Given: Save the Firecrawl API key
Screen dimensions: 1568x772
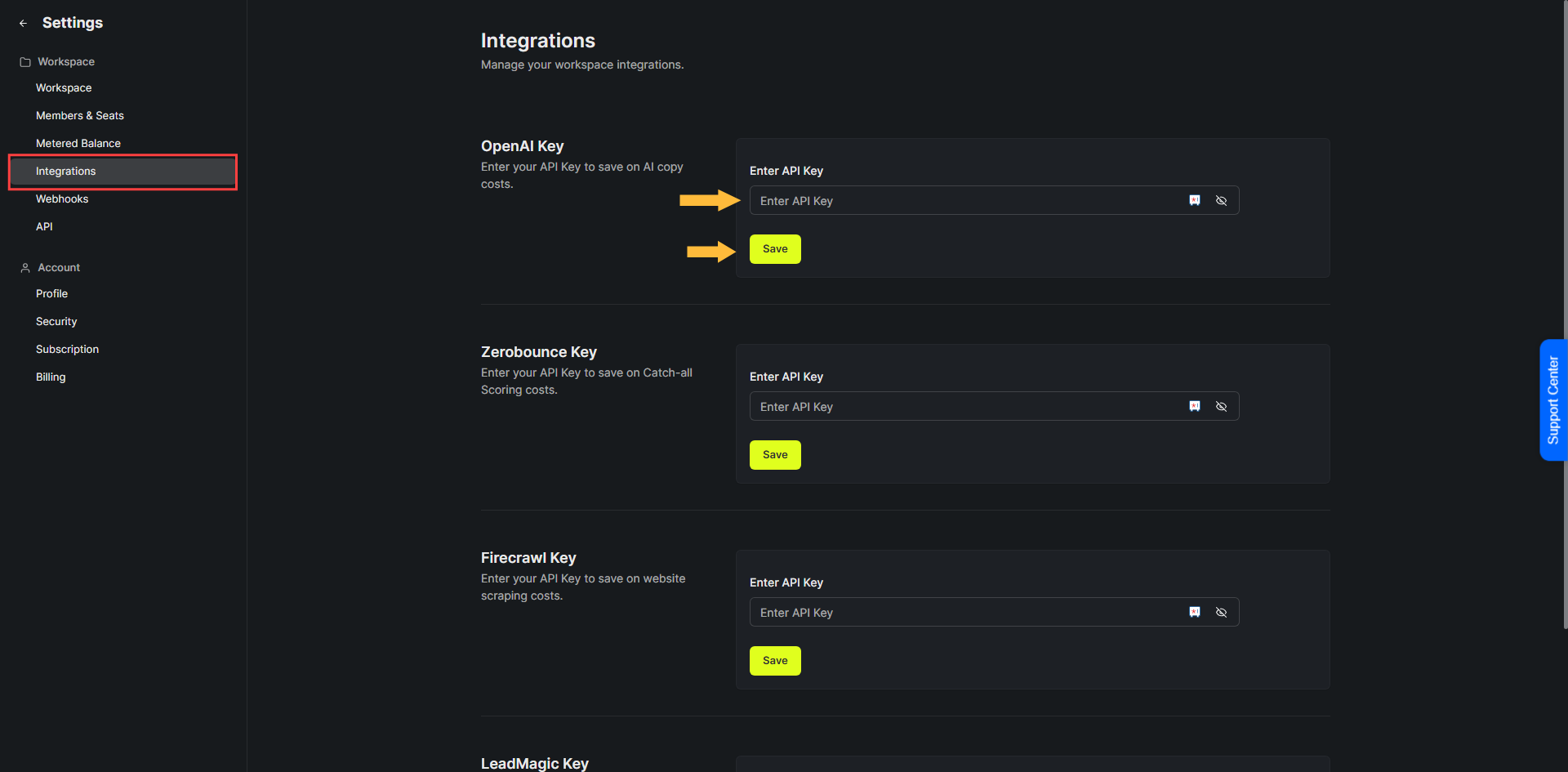Looking at the screenshot, I should pyautogui.click(x=775, y=661).
